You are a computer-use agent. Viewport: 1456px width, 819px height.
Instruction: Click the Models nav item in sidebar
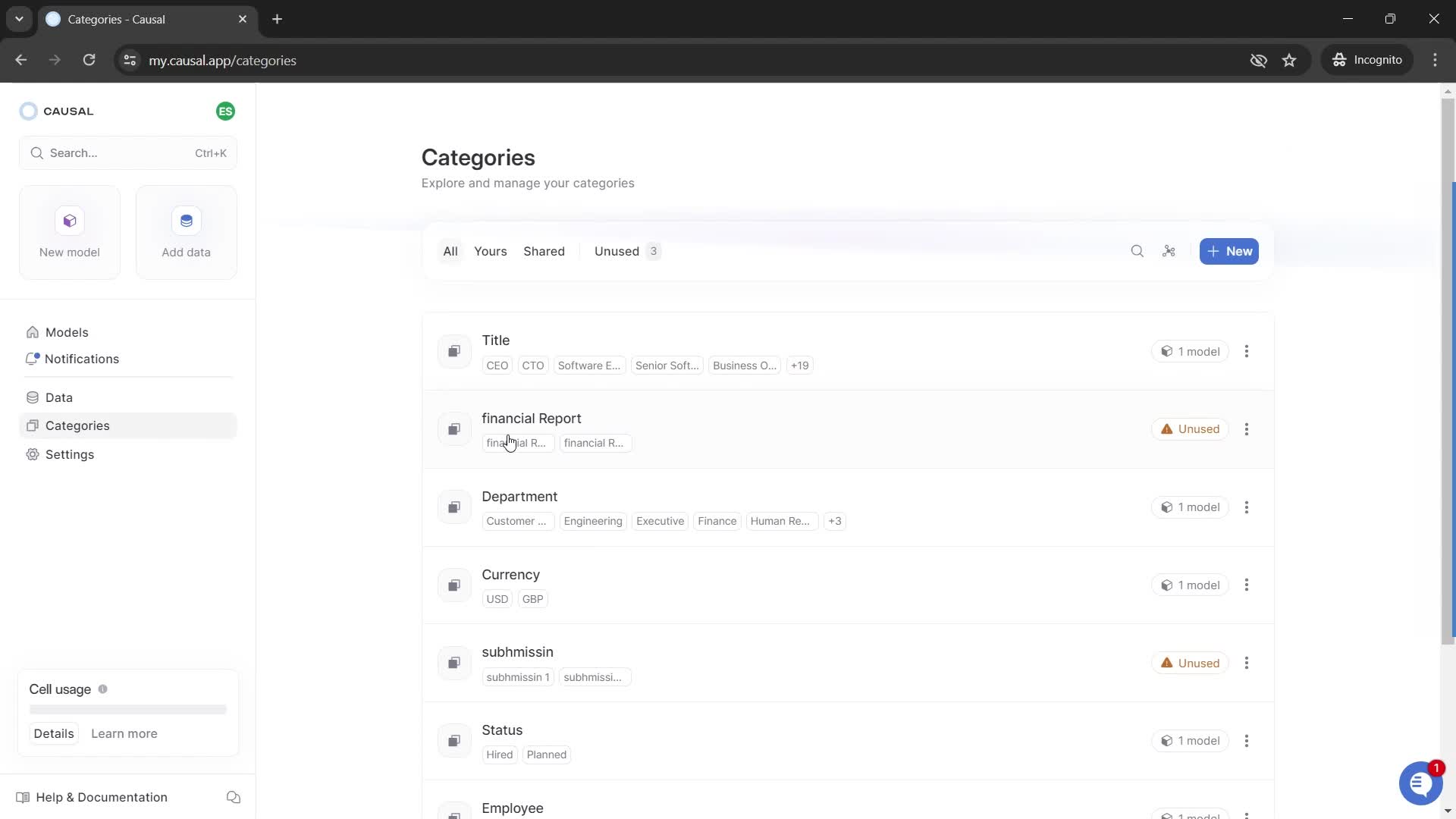click(x=67, y=332)
